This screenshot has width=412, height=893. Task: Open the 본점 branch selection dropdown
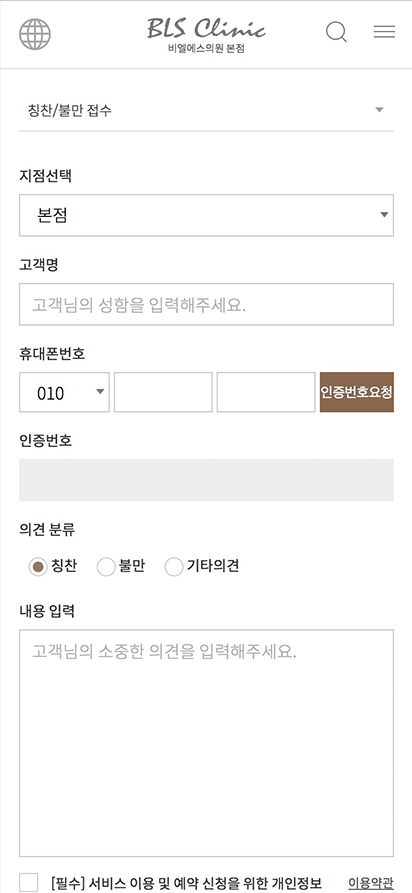[206, 215]
